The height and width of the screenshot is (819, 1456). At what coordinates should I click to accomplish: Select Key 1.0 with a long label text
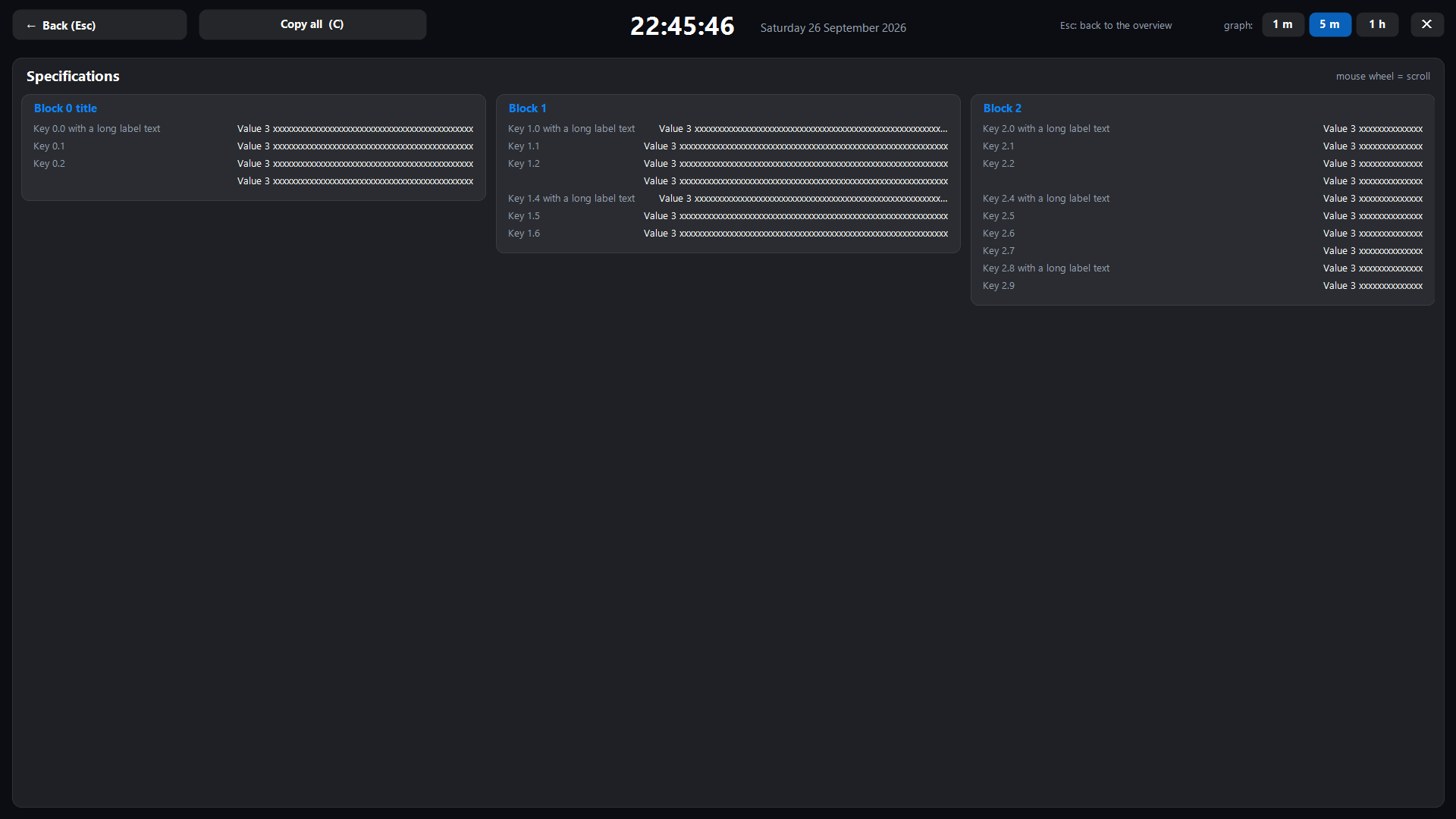572,129
